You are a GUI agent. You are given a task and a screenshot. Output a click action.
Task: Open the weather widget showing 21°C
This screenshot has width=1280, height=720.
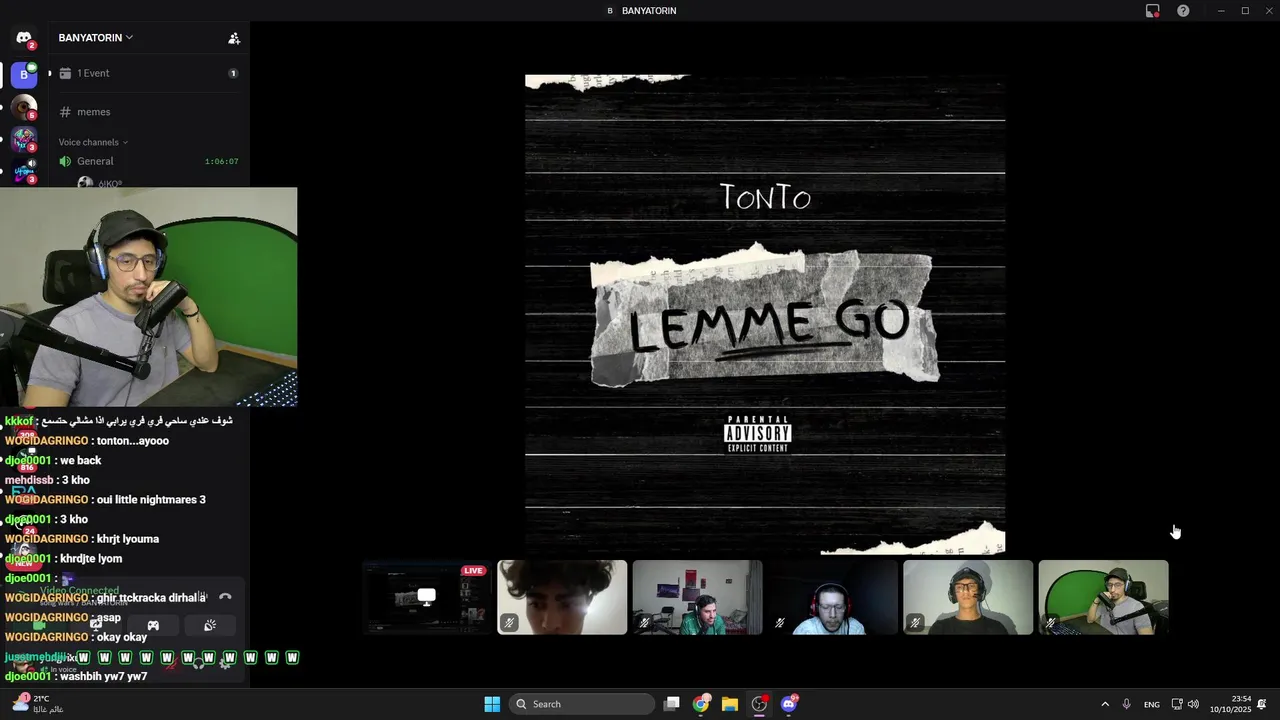tap(38, 704)
